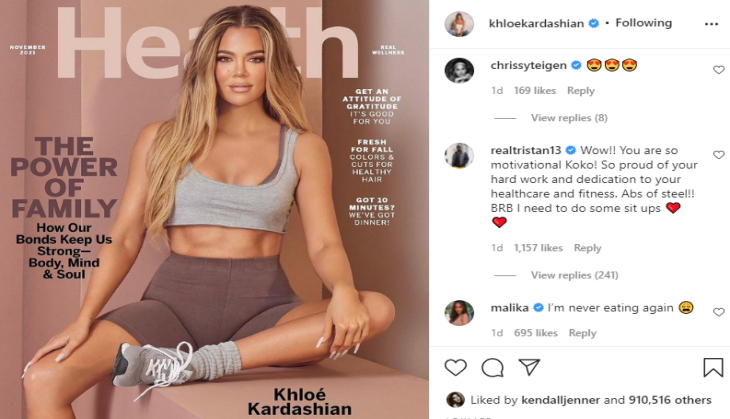Click the Health magazine cover photo

(214, 210)
